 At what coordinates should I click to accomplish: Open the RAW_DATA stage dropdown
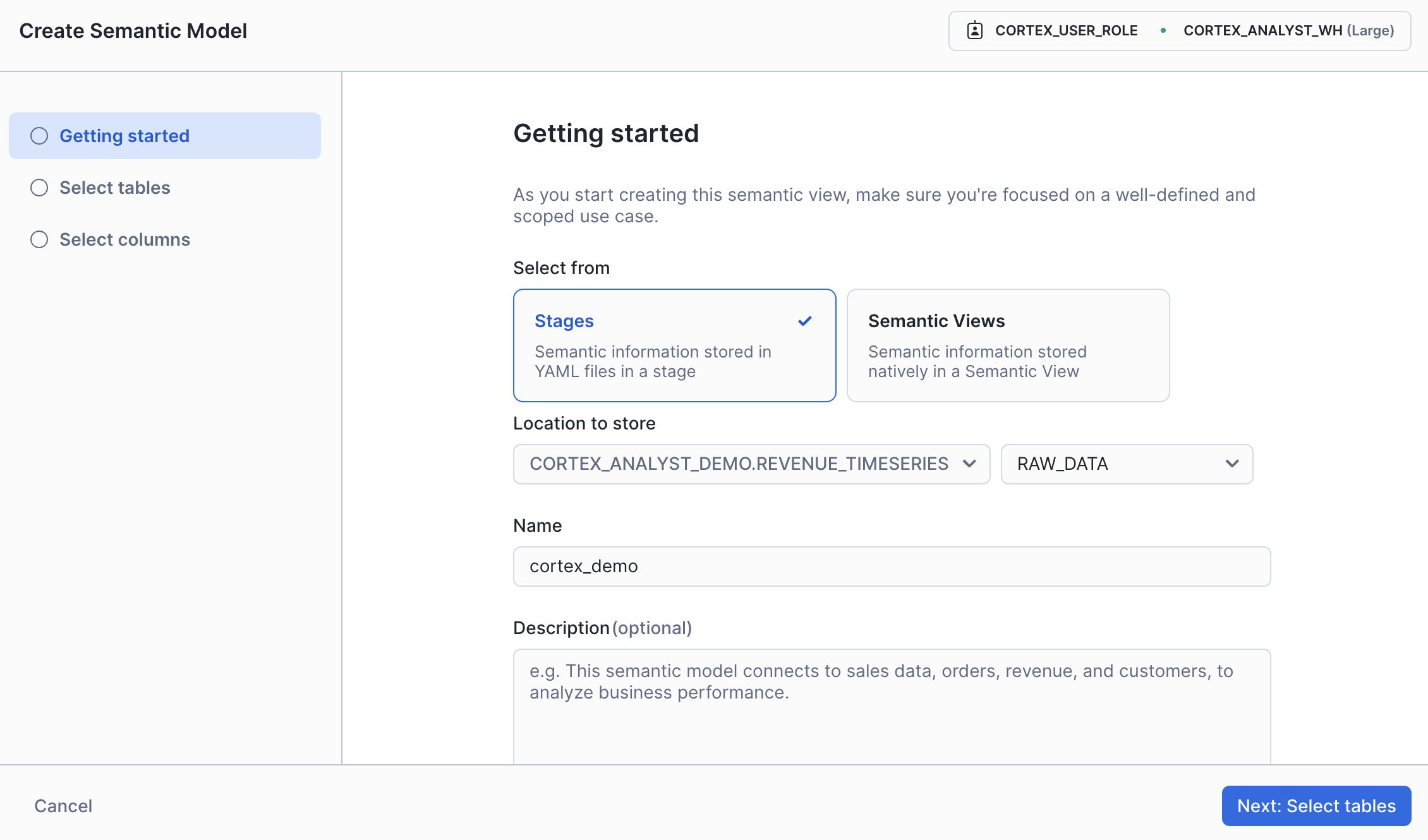pos(1126,464)
